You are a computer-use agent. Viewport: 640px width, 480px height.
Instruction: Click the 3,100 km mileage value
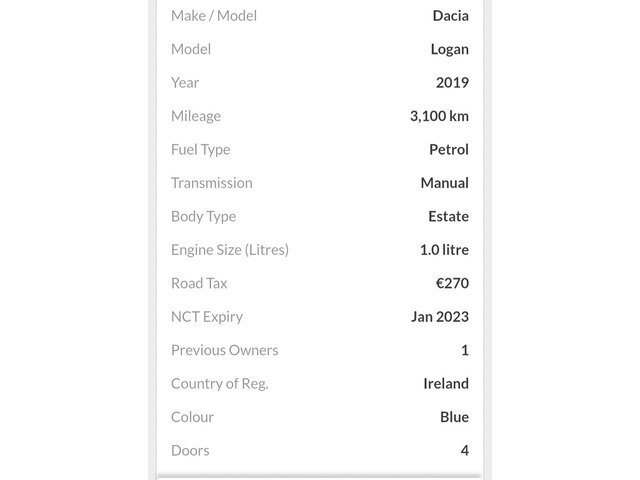(x=439, y=116)
